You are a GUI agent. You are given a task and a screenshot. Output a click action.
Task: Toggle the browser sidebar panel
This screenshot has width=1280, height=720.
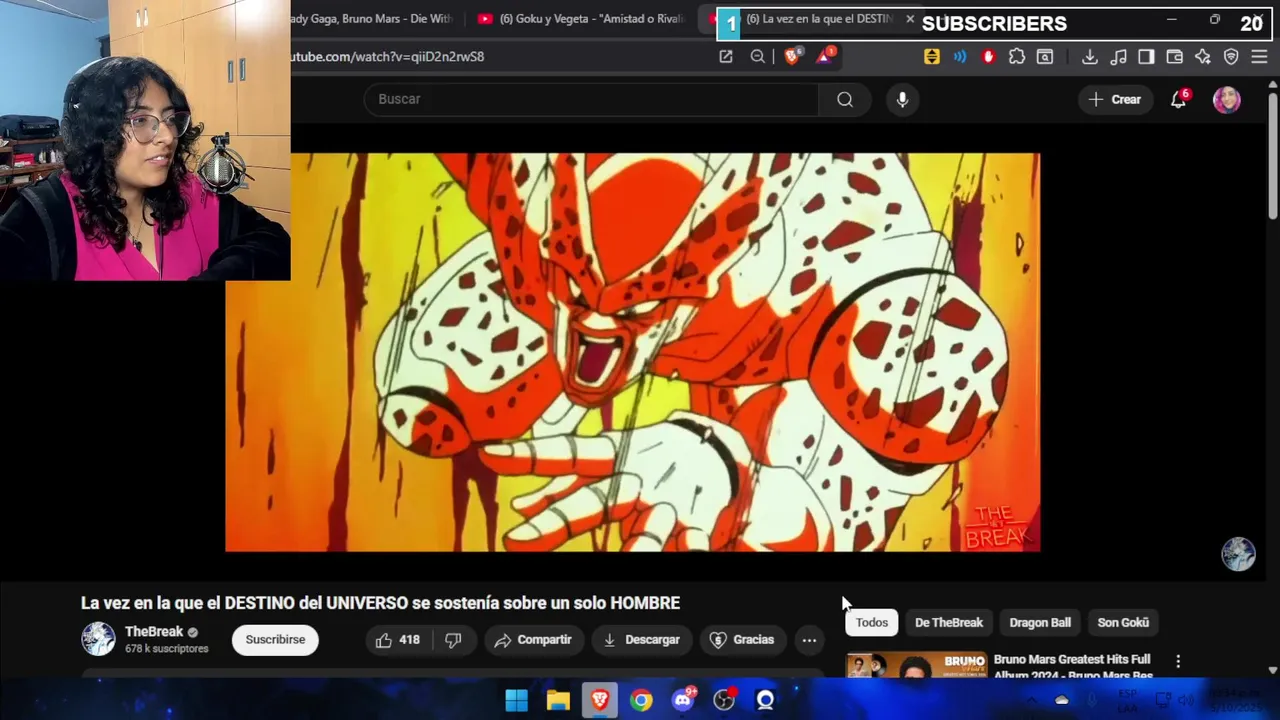(1146, 57)
